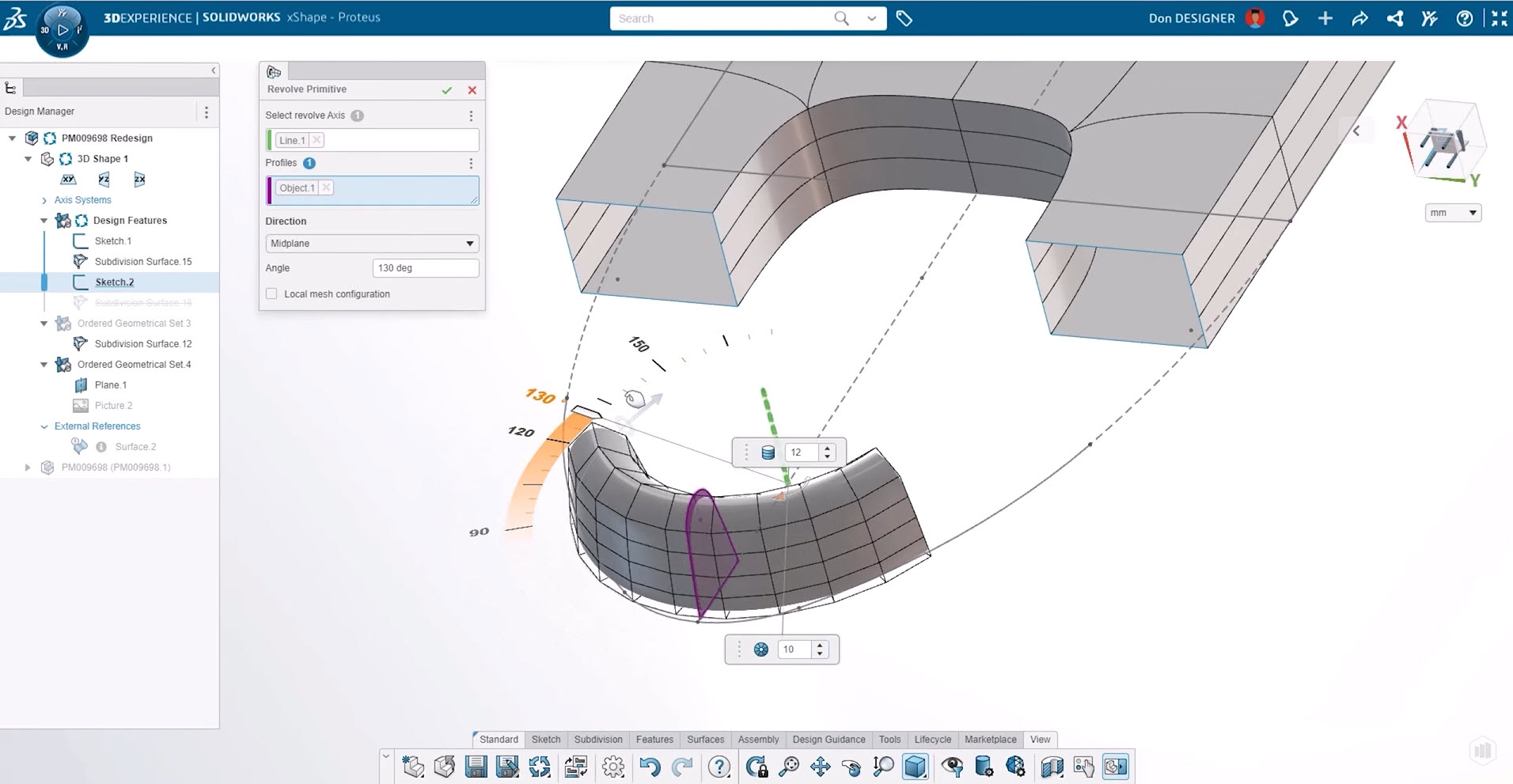Click the Update (circular arrows) toolbar icon
The width and height of the screenshot is (1513, 784).
click(540, 767)
